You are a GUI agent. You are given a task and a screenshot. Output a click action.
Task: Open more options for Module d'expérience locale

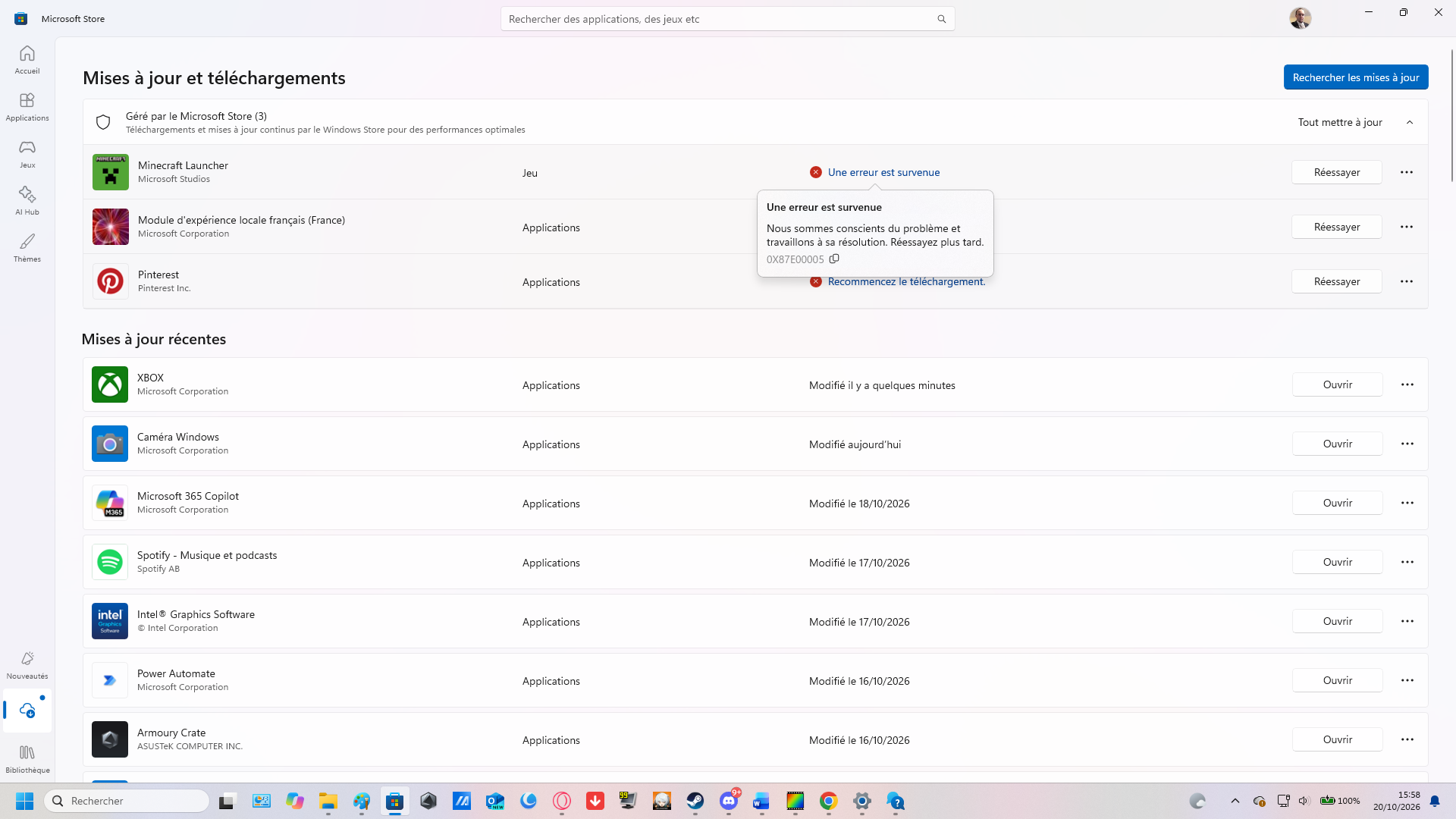pyautogui.click(x=1407, y=227)
